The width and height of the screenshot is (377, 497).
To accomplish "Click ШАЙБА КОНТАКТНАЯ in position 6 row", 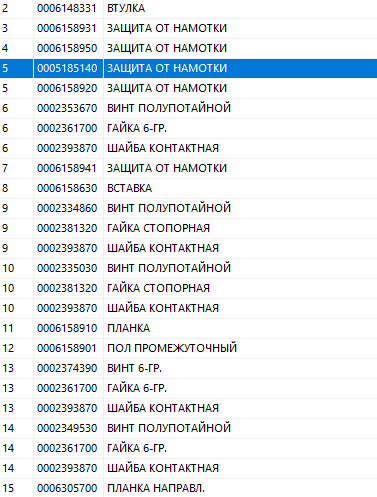I will click(163, 148).
